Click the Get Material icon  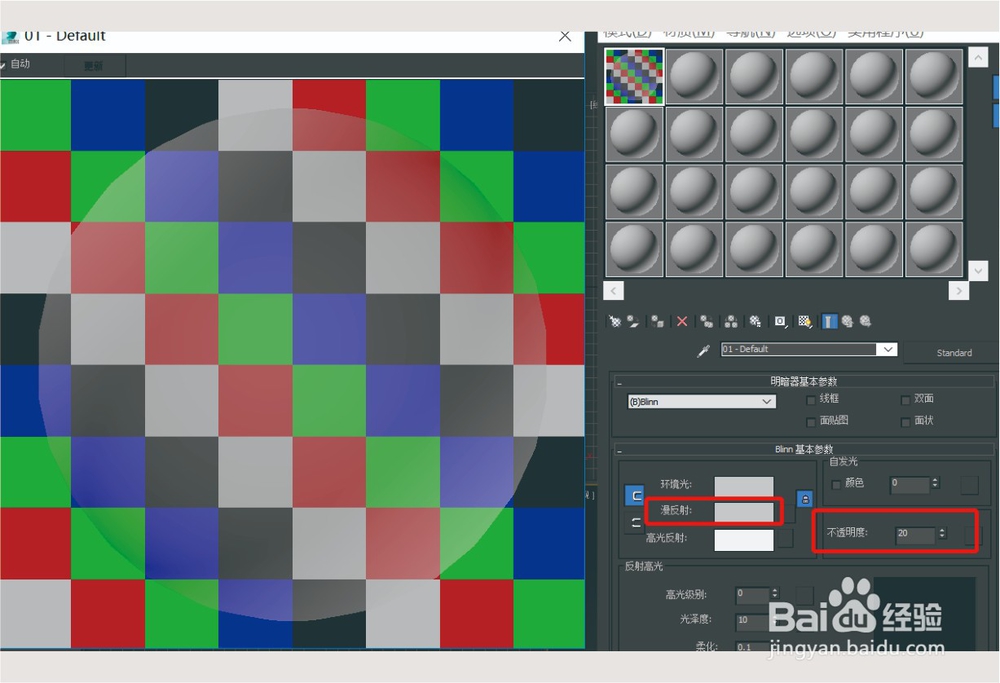point(615,321)
